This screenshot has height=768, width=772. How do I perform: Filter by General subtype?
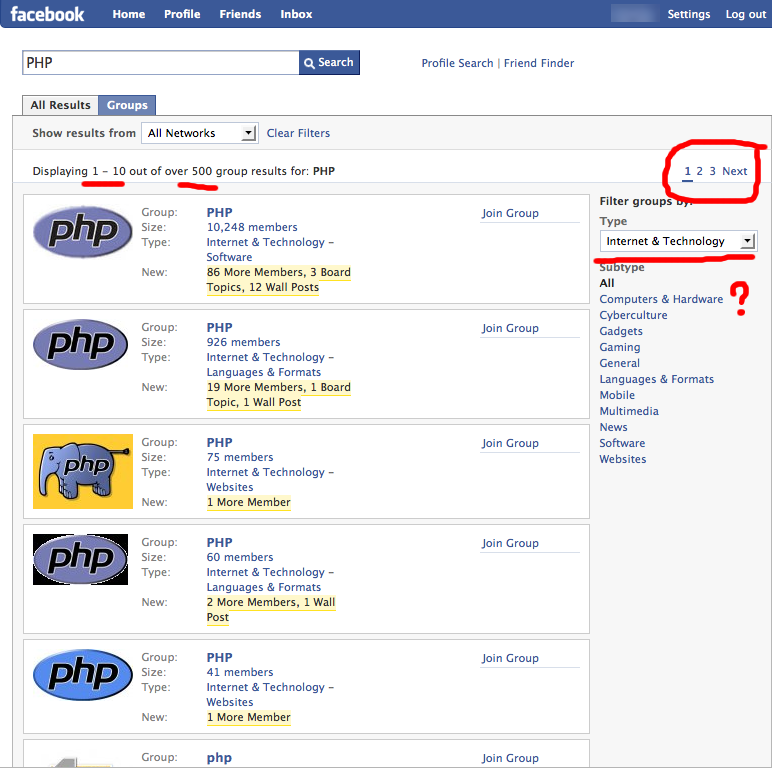point(619,363)
